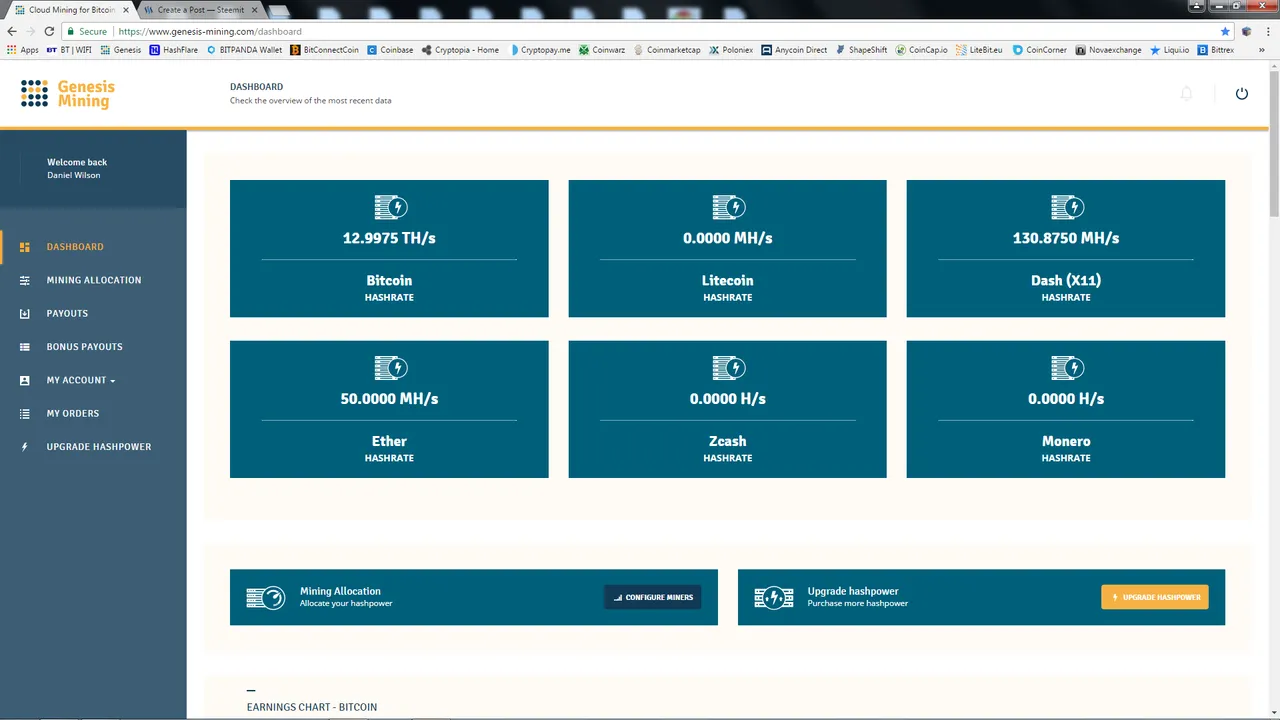Image resolution: width=1280 pixels, height=720 pixels.
Task: Click the My Account person icon
Action: tap(25, 380)
